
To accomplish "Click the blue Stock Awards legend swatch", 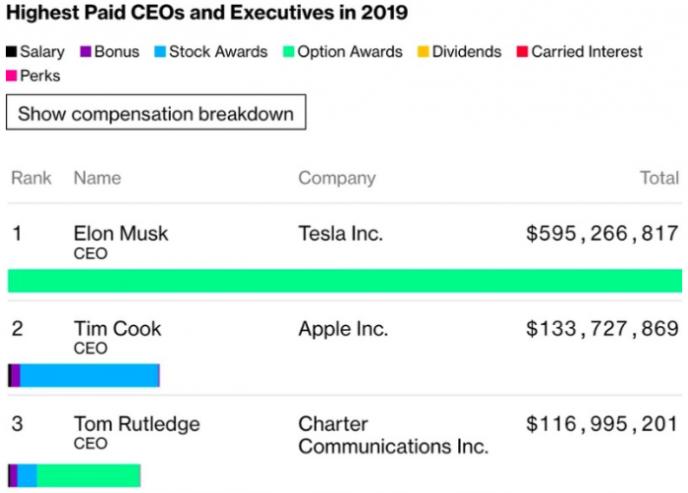I will (x=161, y=52).
